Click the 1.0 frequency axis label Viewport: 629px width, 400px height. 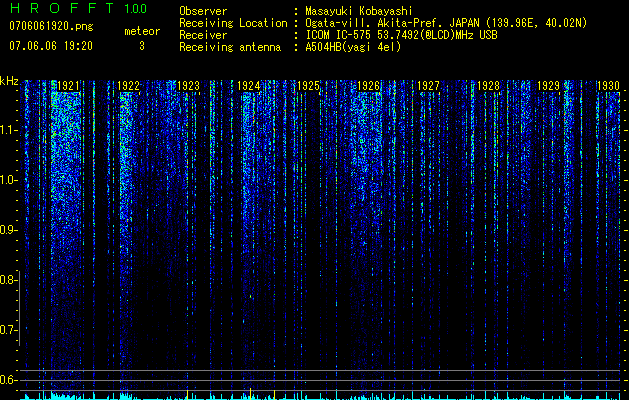(7, 180)
